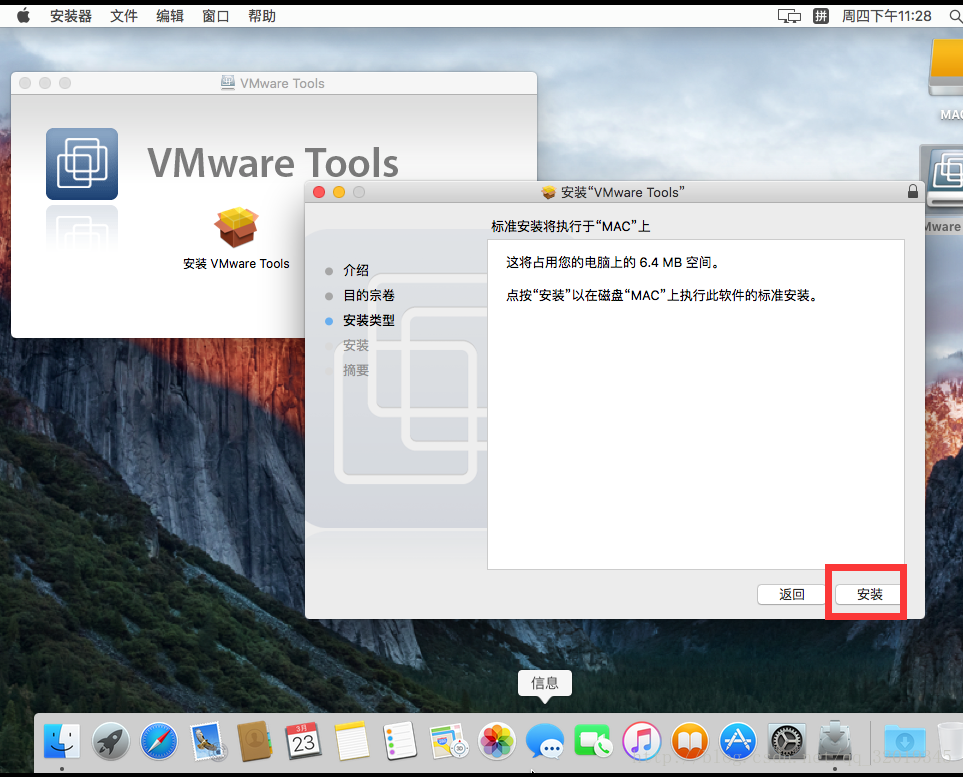The width and height of the screenshot is (963, 777).
Task: Open Contacts from the Dock
Action: (254, 741)
